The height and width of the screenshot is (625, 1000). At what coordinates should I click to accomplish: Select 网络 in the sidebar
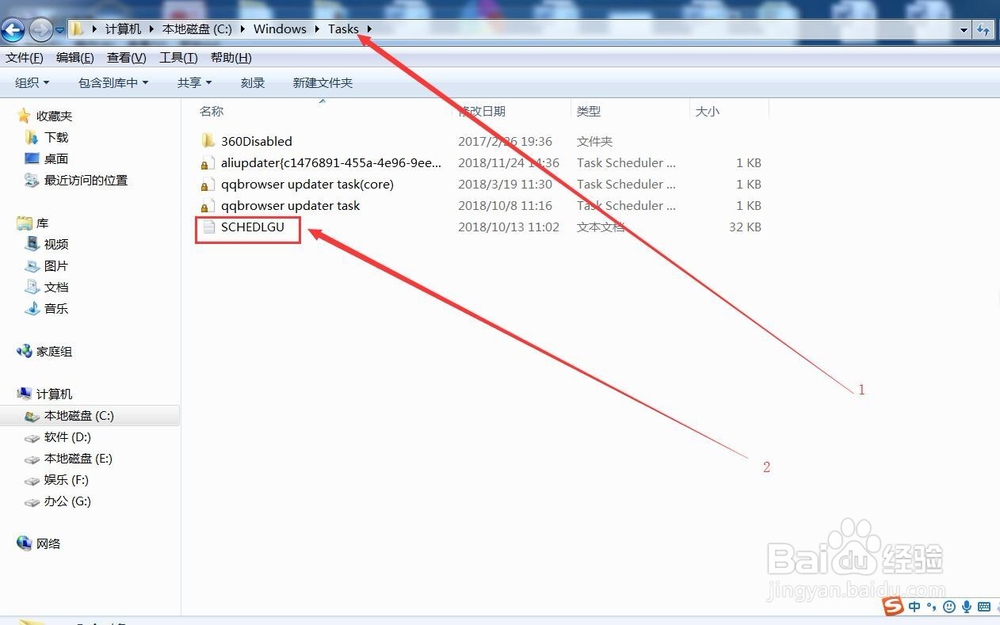[48, 543]
